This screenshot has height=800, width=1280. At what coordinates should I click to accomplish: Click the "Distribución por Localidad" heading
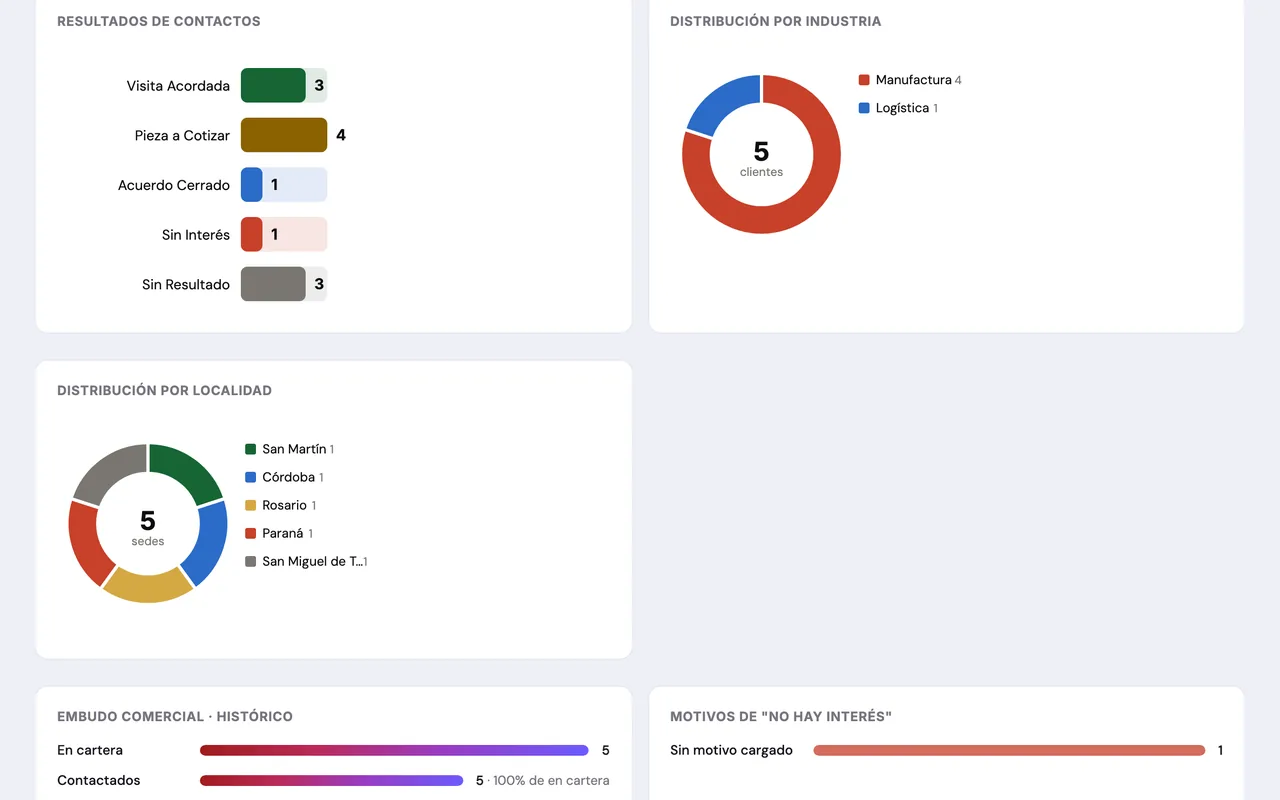pos(165,391)
